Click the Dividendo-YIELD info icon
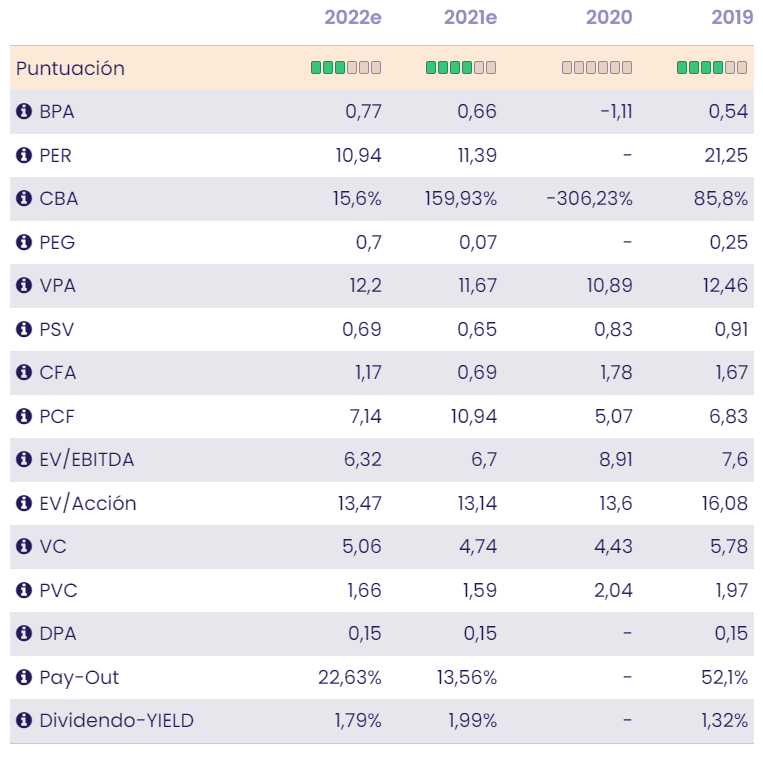763x759 pixels. coord(24,721)
